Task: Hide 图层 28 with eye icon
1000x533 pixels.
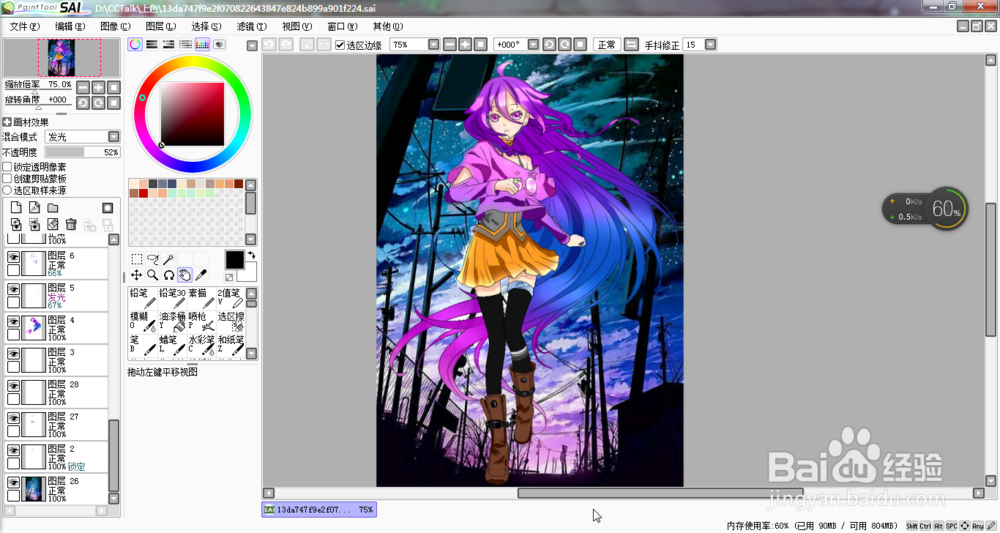Action: pyautogui.click(x=13, y=385)
